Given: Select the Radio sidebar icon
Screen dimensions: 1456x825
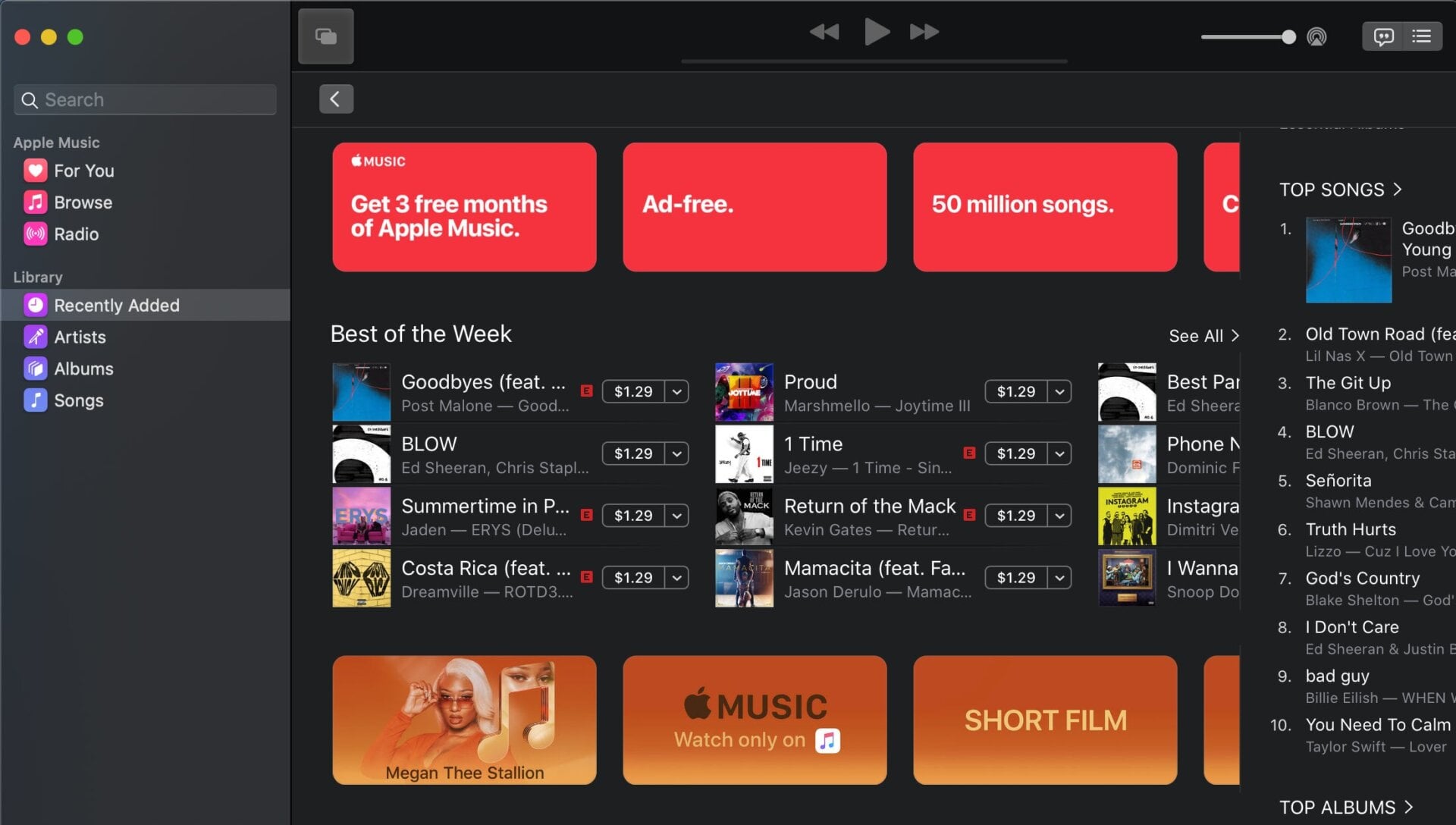Looking at the screenshot, I should pos(35,234).
